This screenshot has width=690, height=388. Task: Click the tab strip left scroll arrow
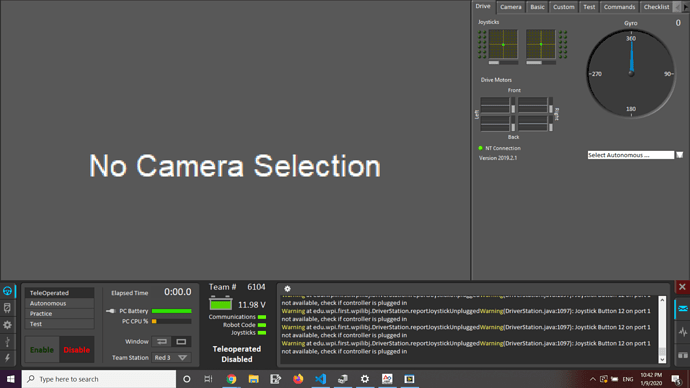(x=677, y=7)
